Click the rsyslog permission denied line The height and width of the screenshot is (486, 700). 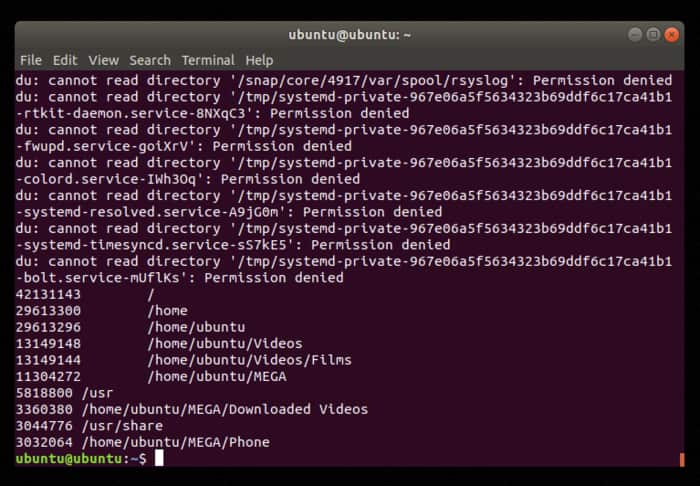click(x=340, y=81)
